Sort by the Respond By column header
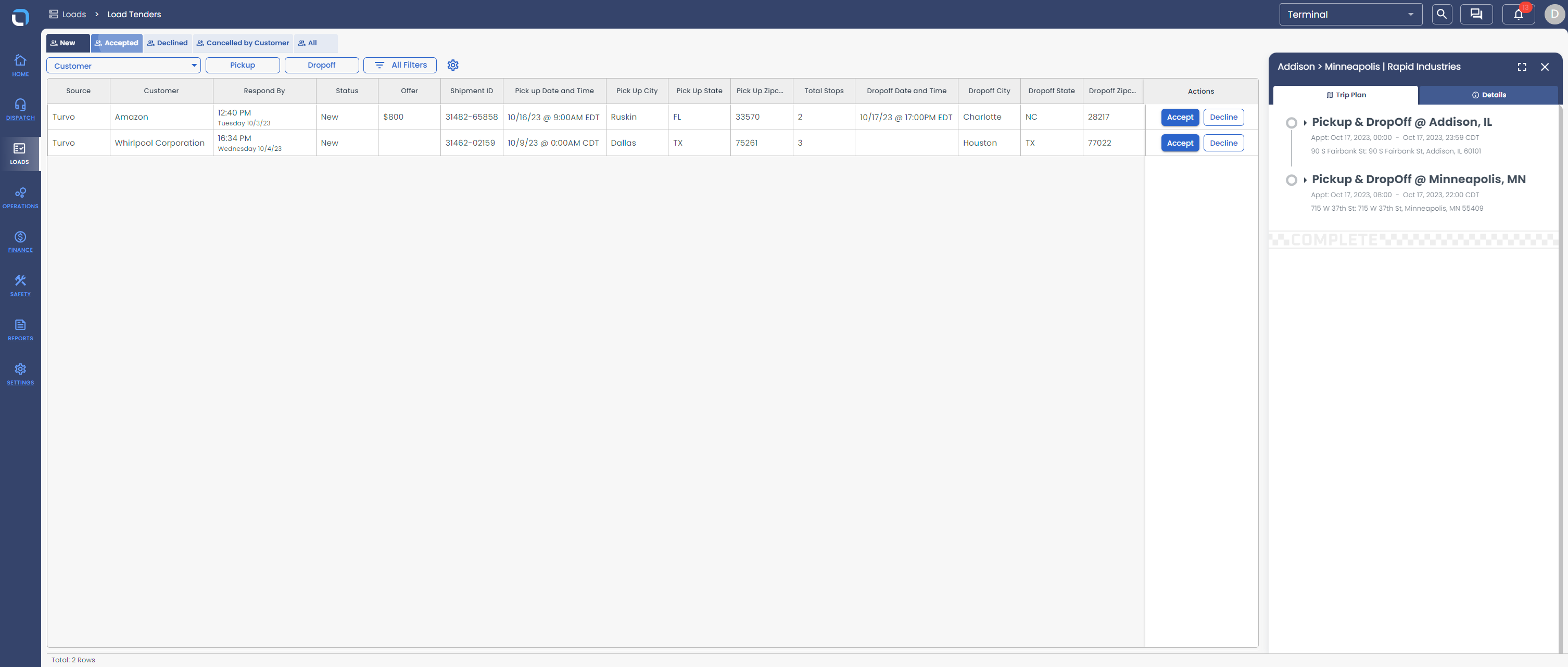This screenshot has width=1568, height=667. [x=264, y=91]
